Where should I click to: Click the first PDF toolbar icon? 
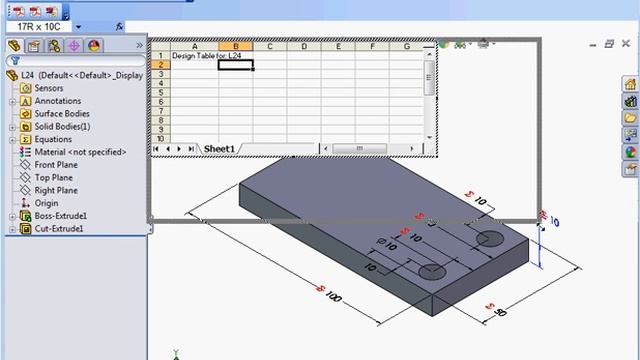[x=19, y=12]
